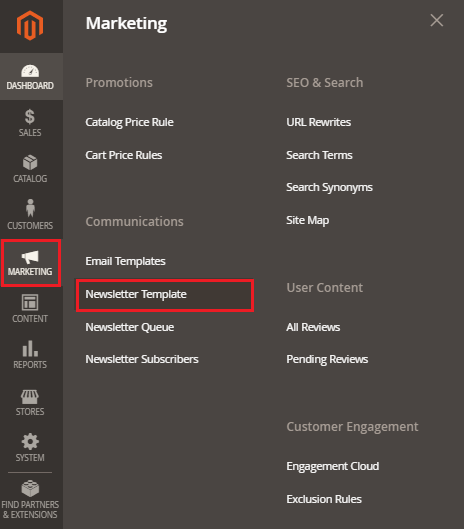The image size is (464, 529).
Task: Choose the Newsletter Template menu item
Action: pos(165,295)
